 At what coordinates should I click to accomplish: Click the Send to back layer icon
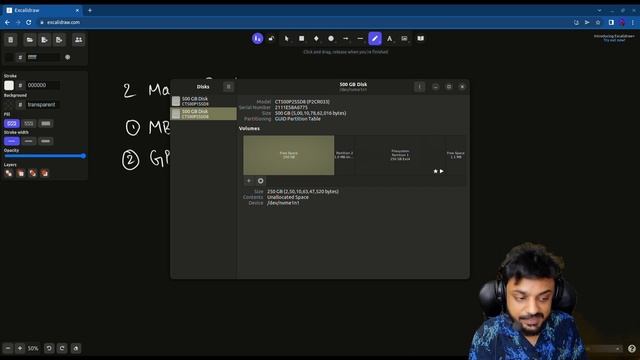coord(9,173)
